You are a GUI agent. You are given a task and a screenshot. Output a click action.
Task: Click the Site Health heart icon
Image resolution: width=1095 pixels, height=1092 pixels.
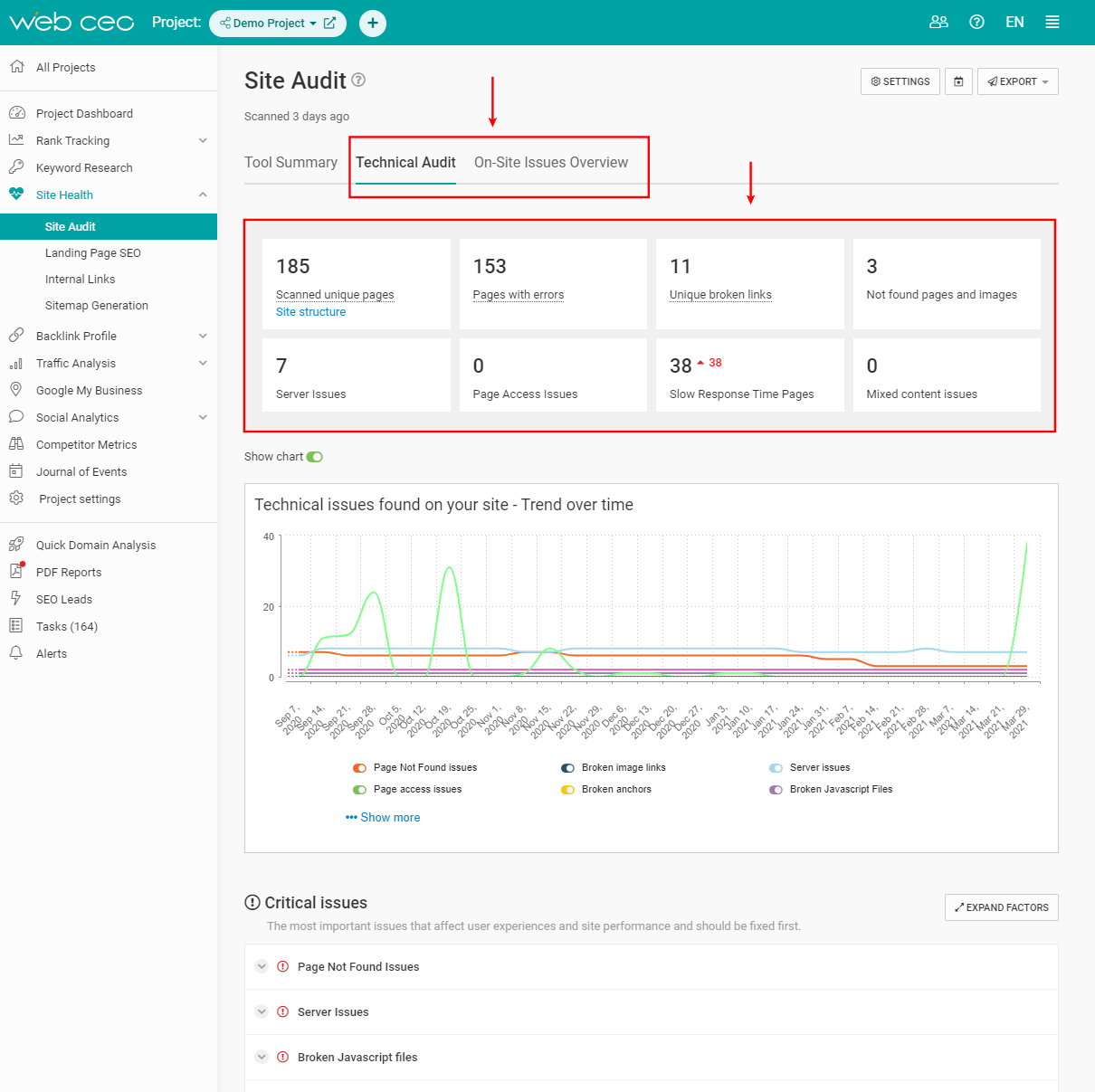pyautogui.click(x=16, y=194)
